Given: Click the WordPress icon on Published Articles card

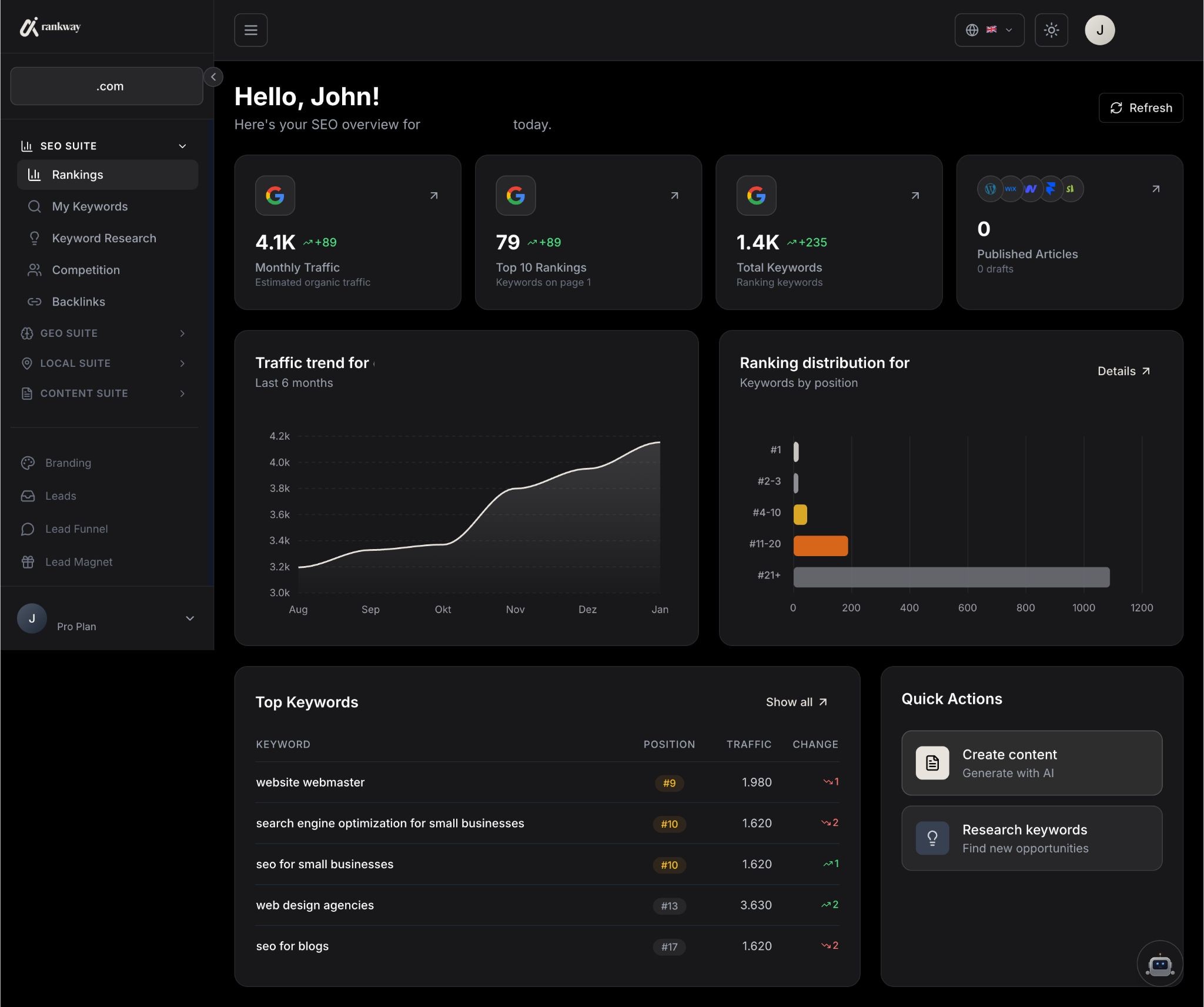Looking at the screenshot, I should [989, 188].
